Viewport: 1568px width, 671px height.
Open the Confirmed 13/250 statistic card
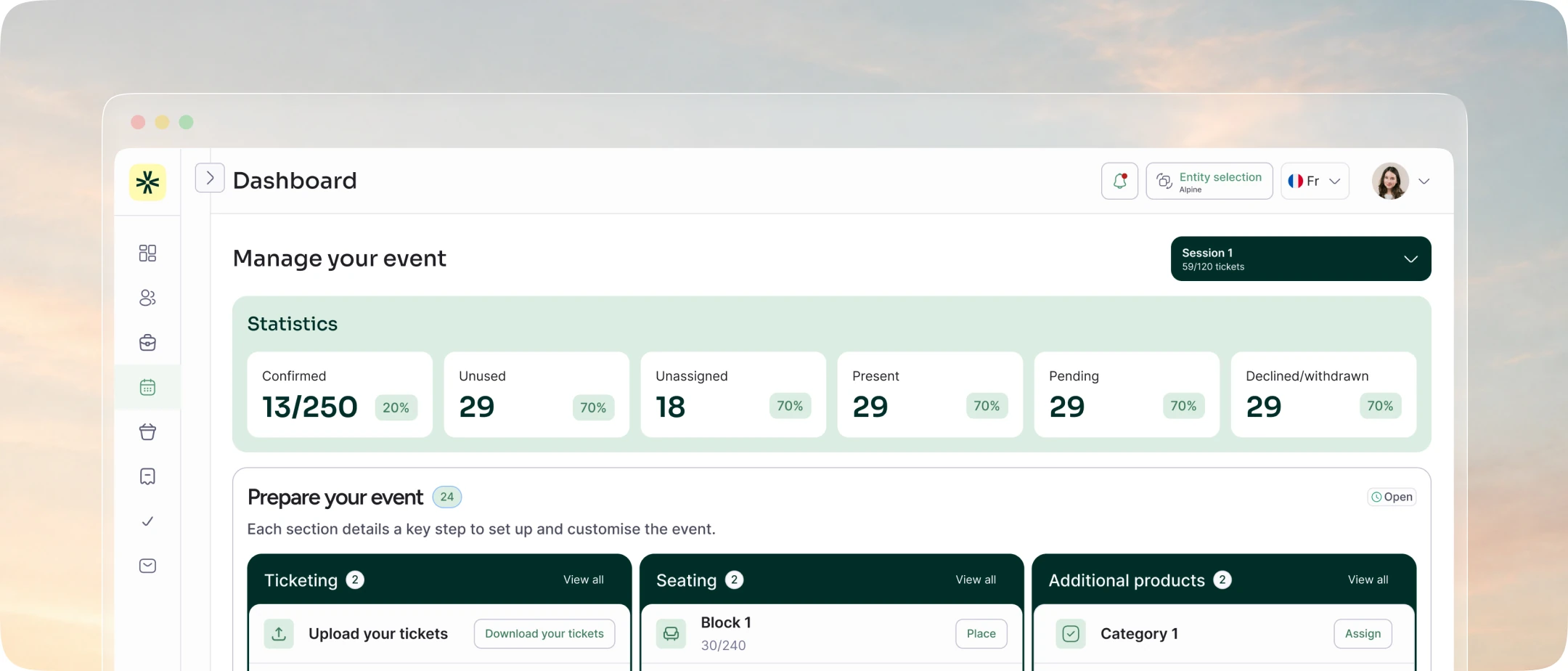(x=340, y=394)
